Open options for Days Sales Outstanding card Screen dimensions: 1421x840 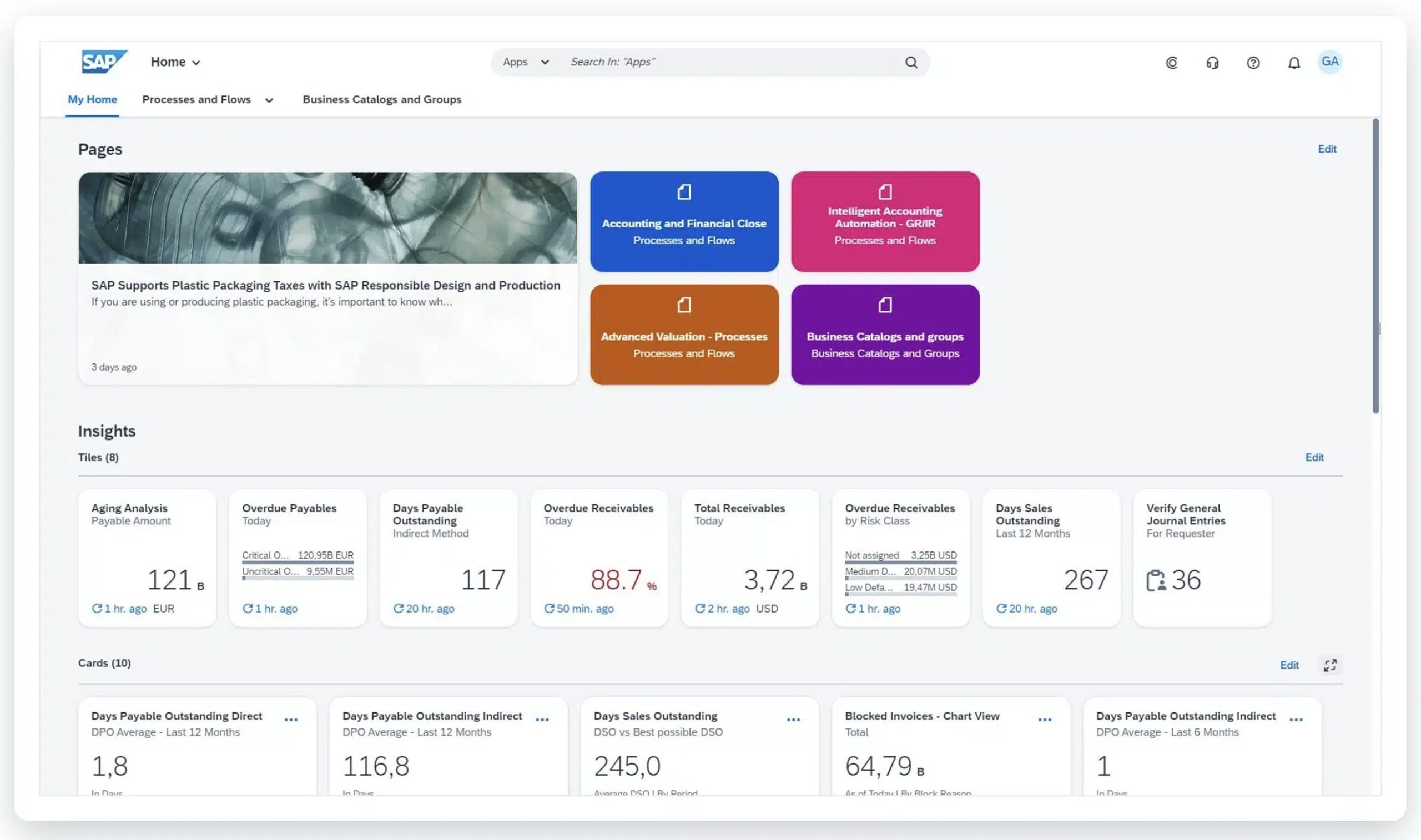[x=793, y=720]
